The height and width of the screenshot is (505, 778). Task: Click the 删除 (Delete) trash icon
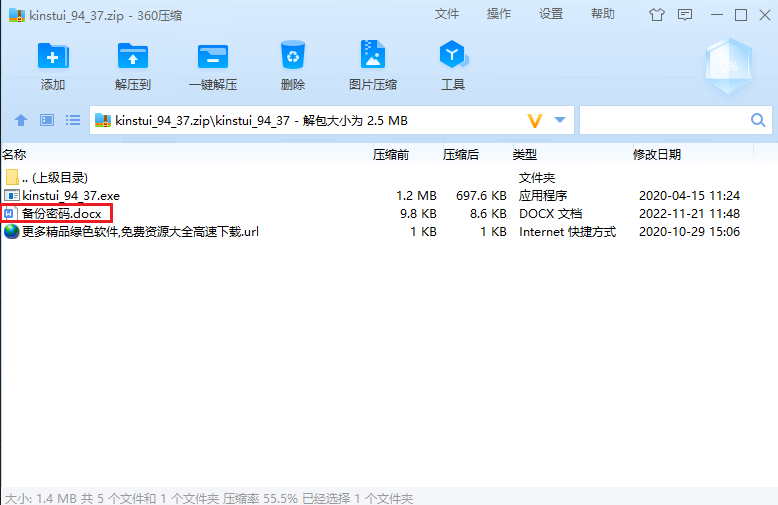(x=293, y=56)
